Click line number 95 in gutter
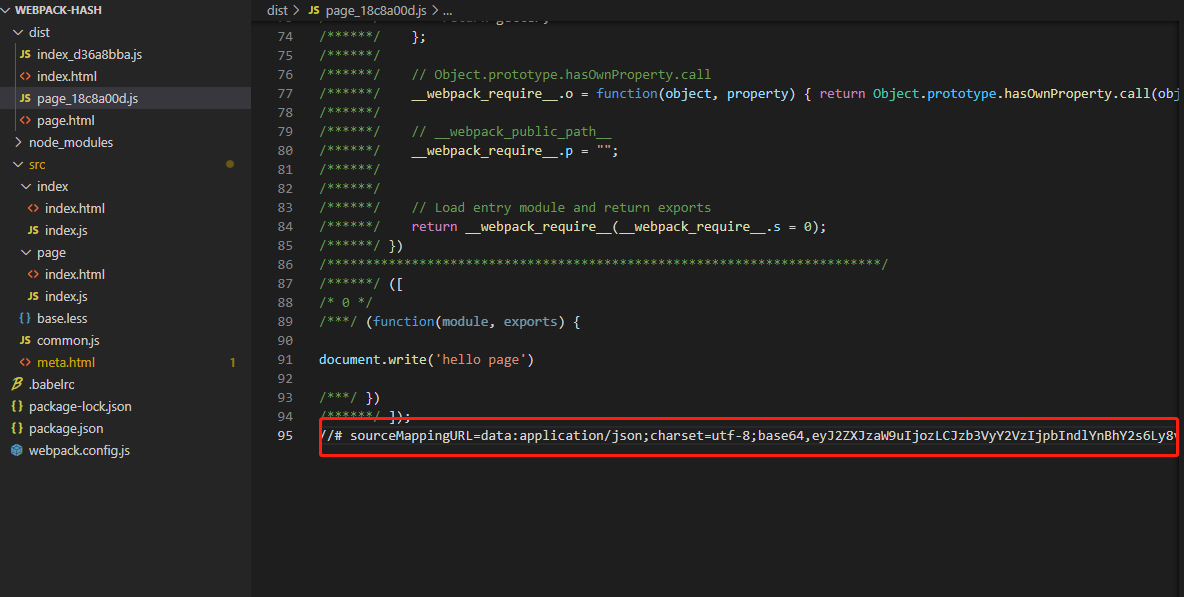The width and height of the screenshot is (1184, 597). pyautogui.click(x=285, y=435)
